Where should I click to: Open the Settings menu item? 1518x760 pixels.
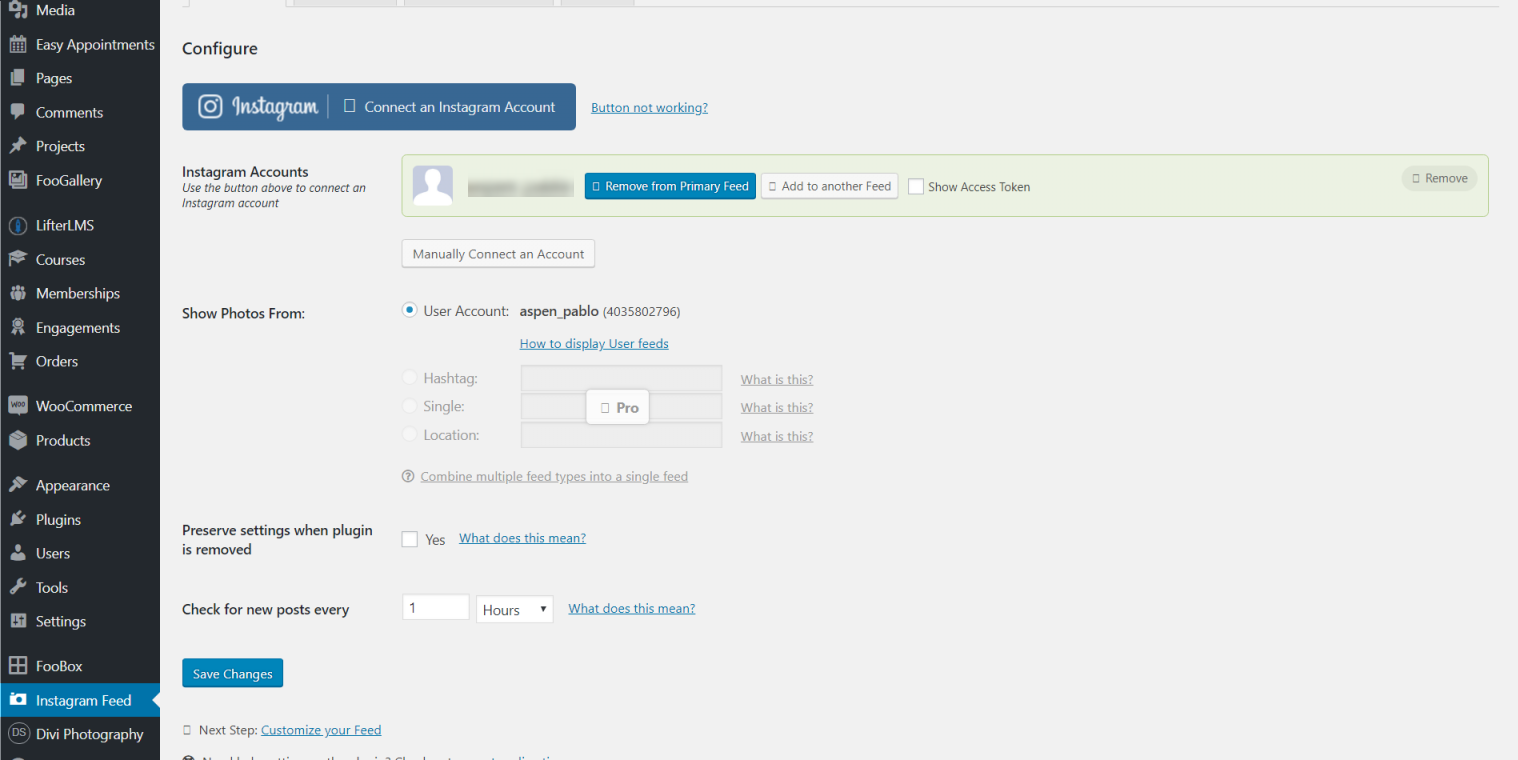tap(80, 621)
